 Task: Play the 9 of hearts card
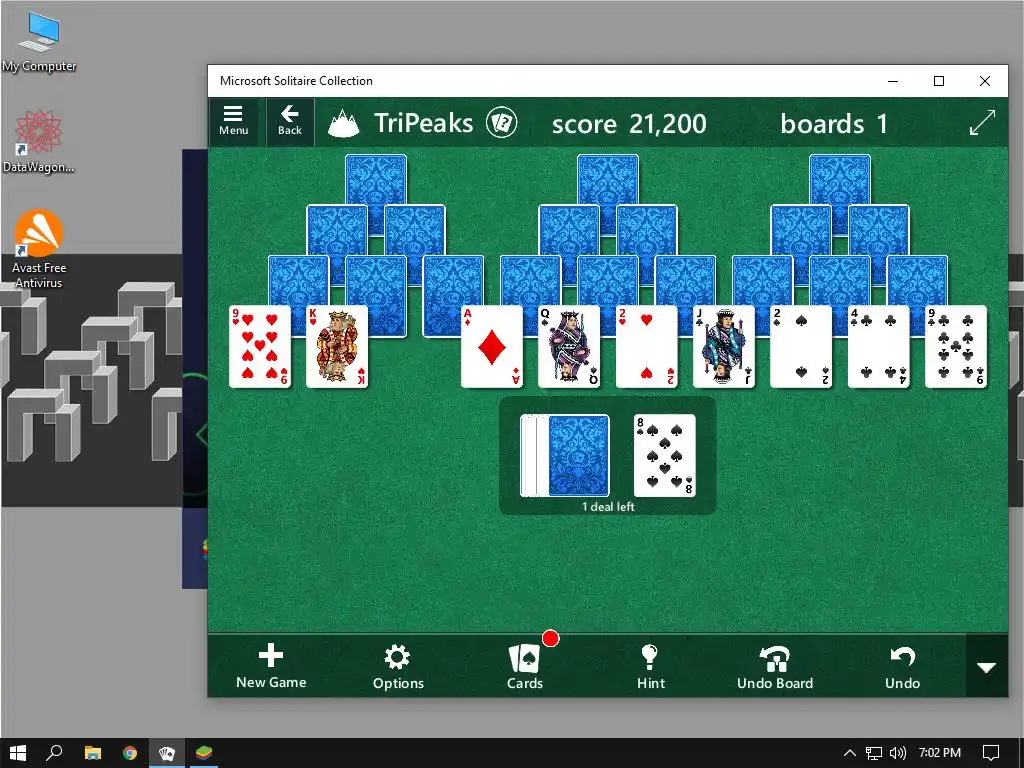tap(260, 347)
